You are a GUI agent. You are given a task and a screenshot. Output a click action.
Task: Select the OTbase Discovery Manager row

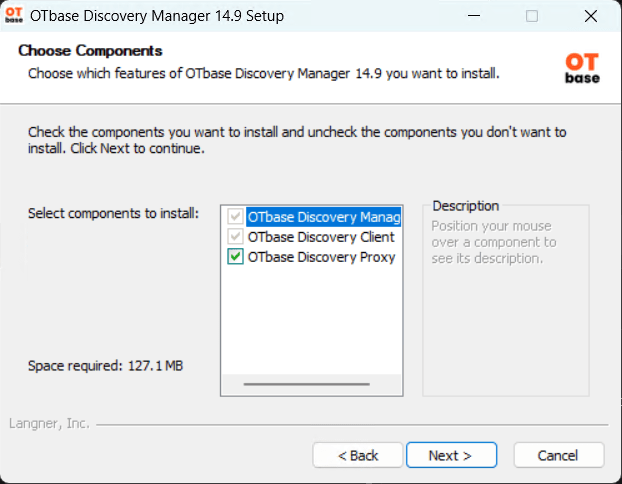coord(324,217)
